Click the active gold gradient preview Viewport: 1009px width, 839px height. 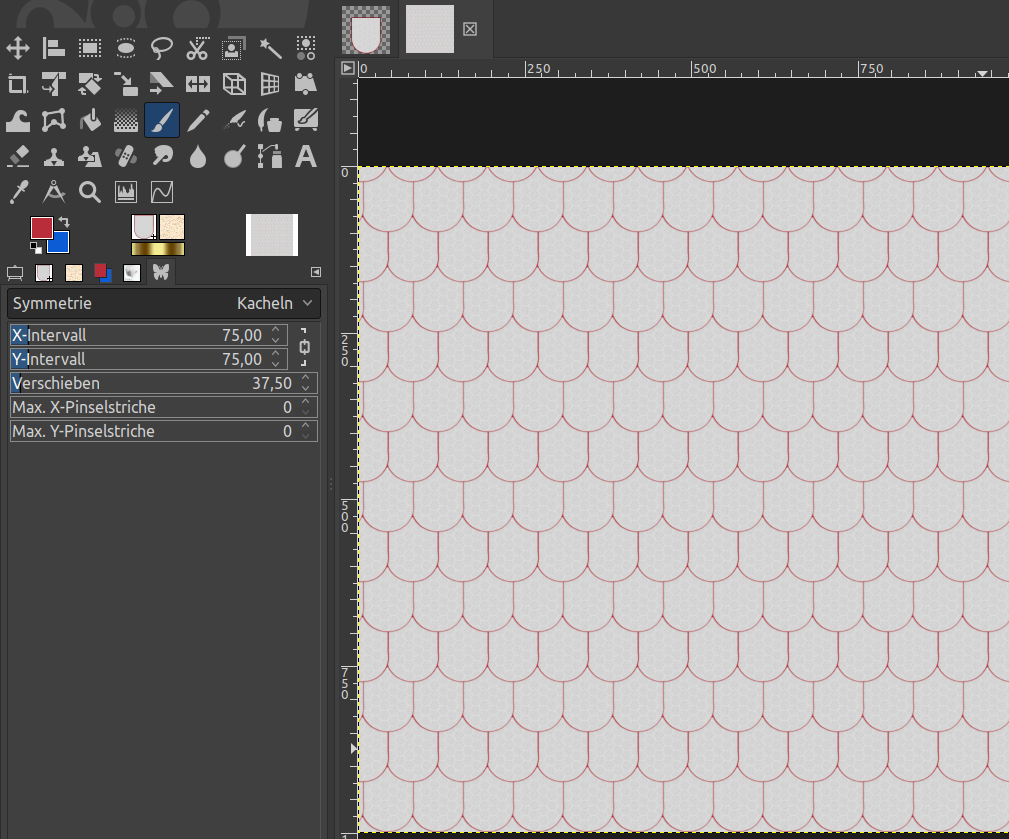pyautogui.click(x=158, y=248)
